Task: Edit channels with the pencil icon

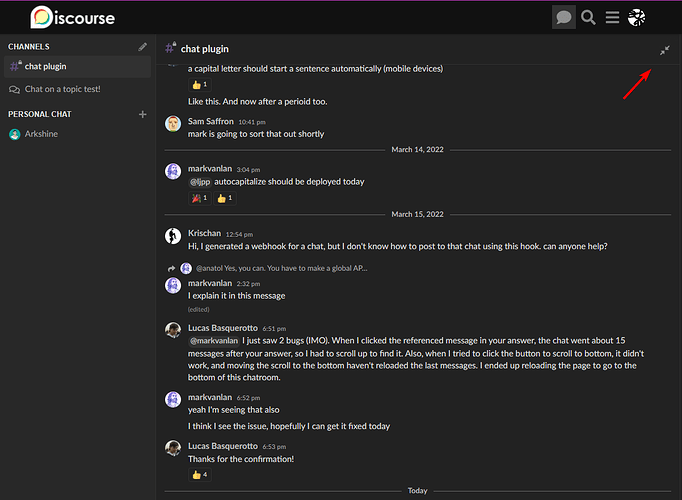Action: (x=142, y=47)
